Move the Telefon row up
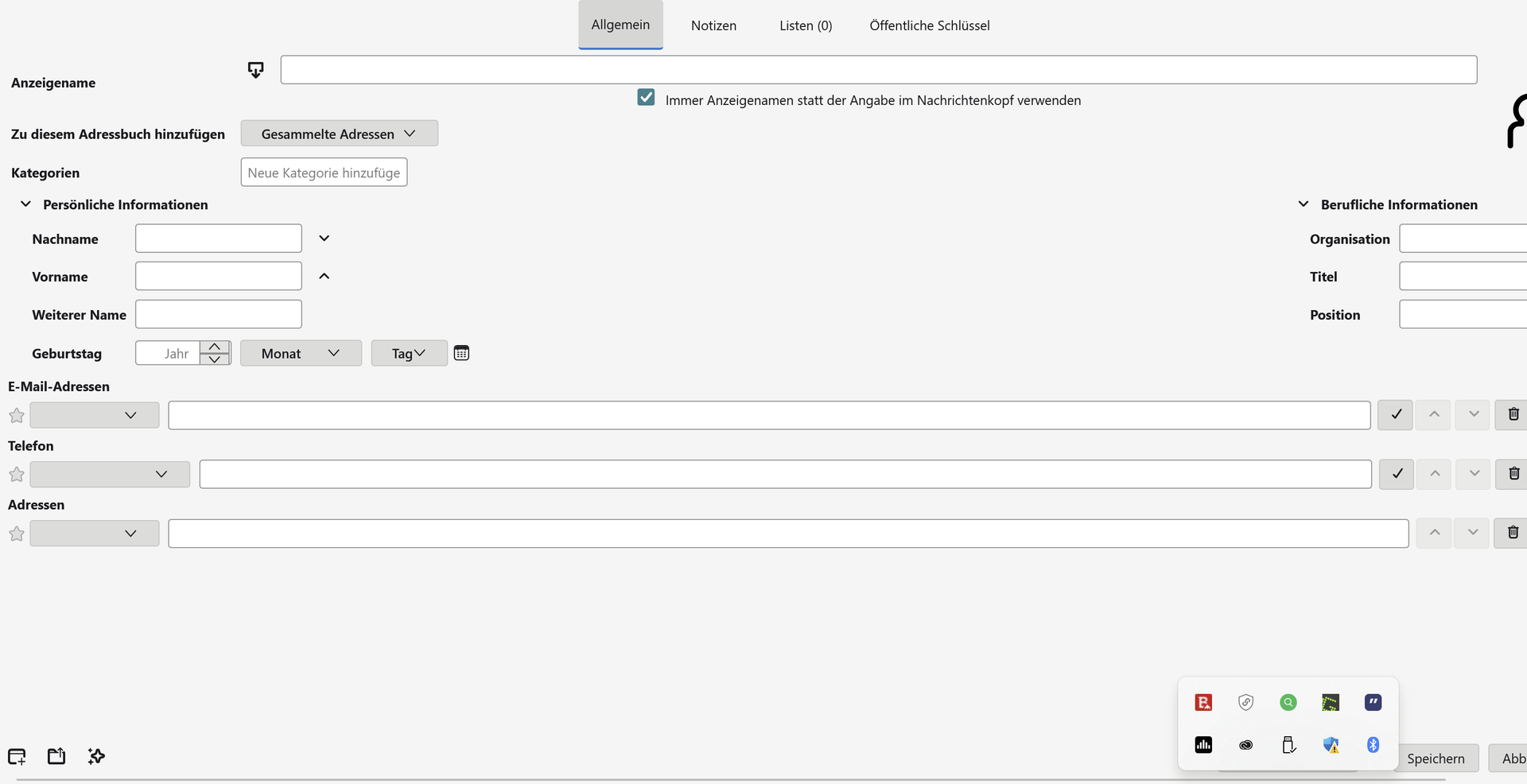The height and width of the screenshot is (784, 1527). [1435, 474]
